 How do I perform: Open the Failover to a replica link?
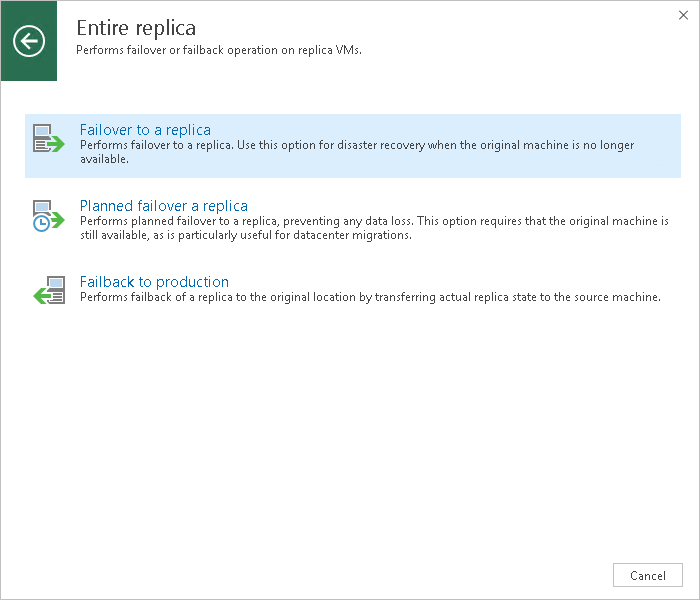tap(145, 130)
